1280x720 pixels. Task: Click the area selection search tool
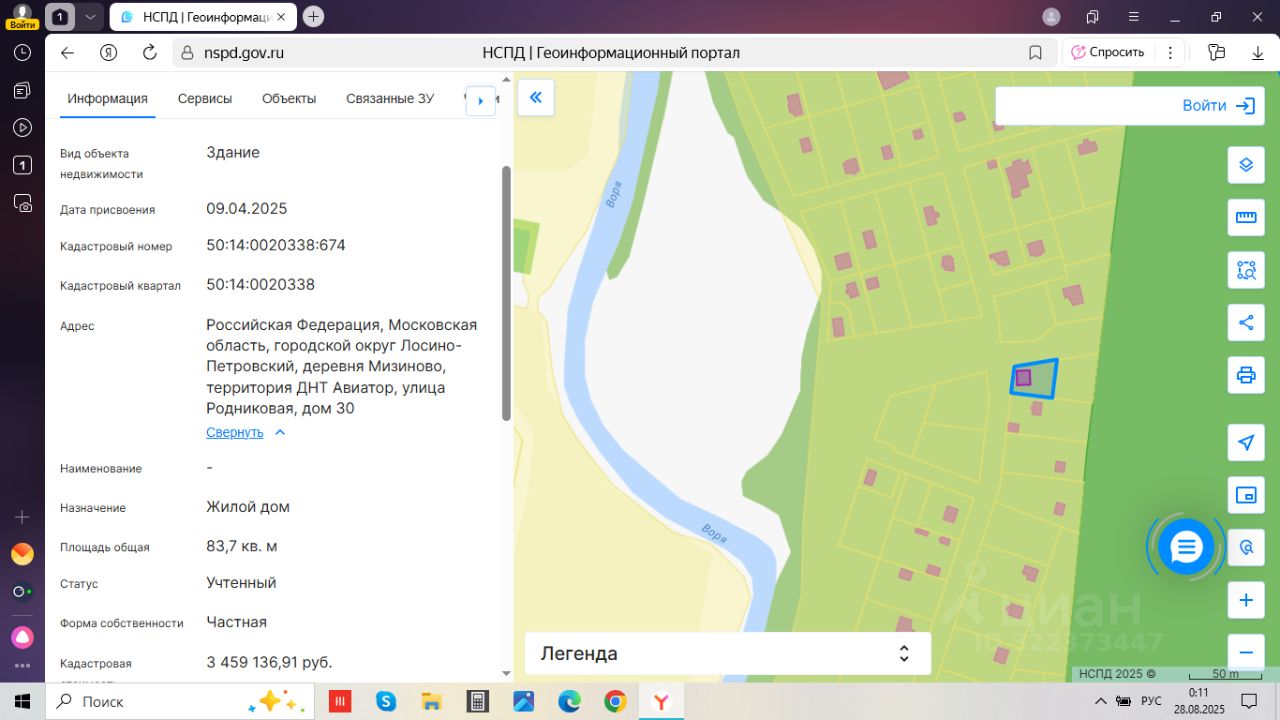(x=1246, y=270)
